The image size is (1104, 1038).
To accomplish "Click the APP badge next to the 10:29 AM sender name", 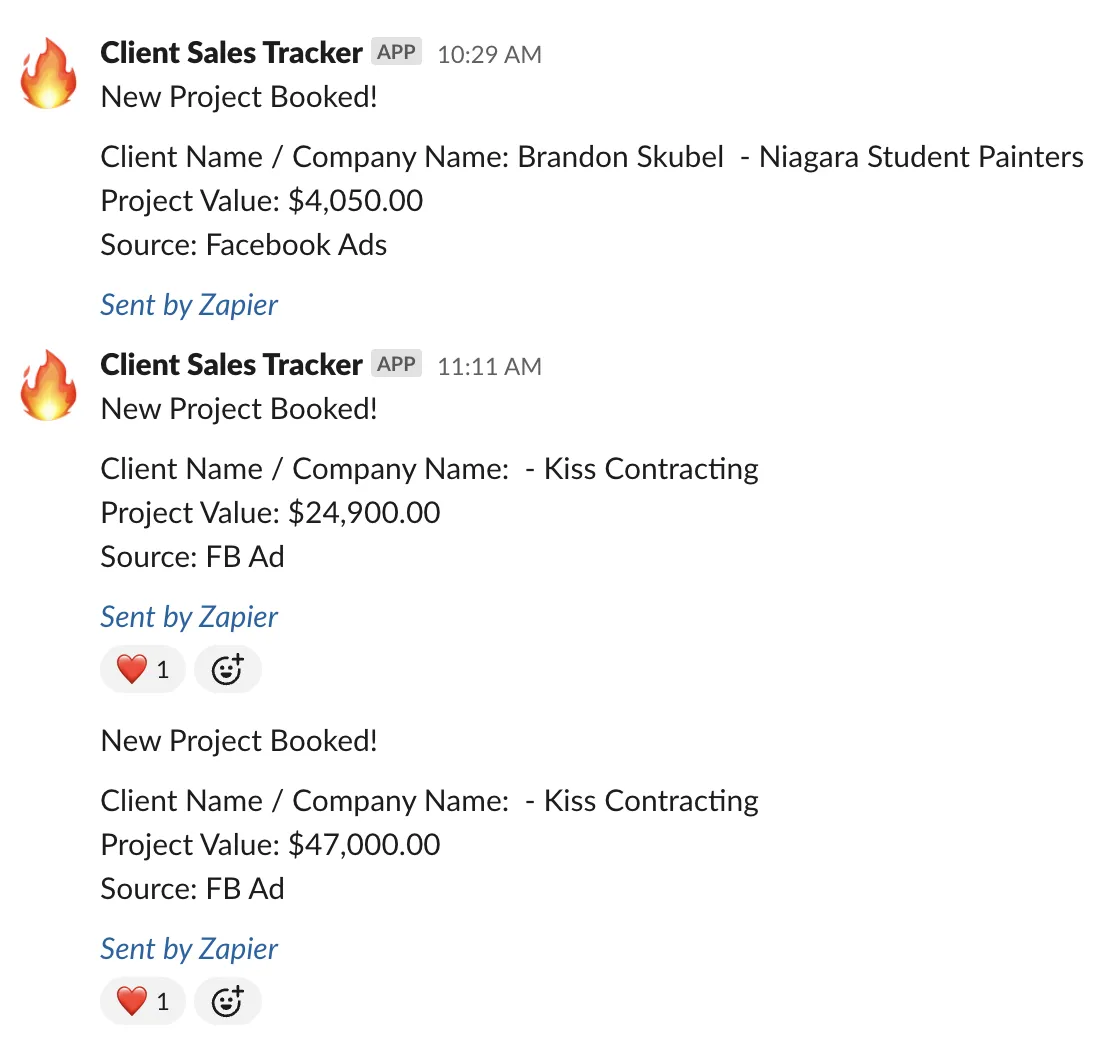I will coord(396,51).
